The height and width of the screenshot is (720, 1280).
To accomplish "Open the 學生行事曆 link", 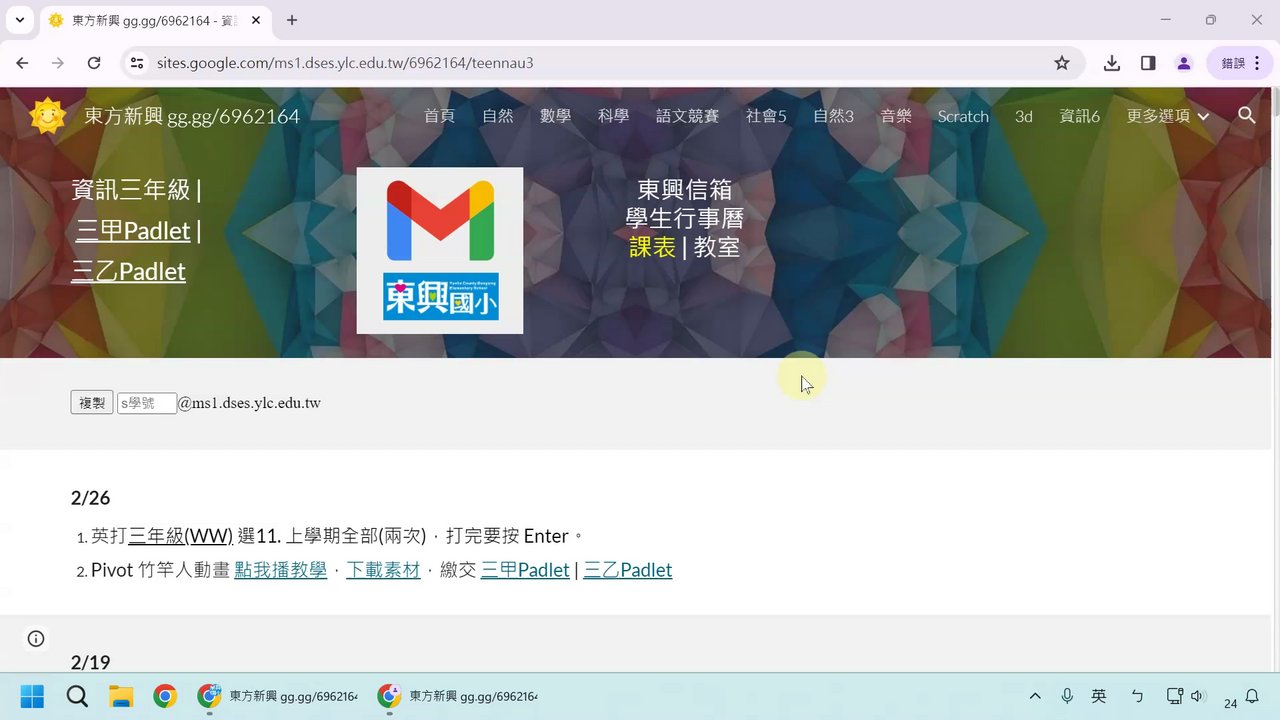I will tap(685, 218).
